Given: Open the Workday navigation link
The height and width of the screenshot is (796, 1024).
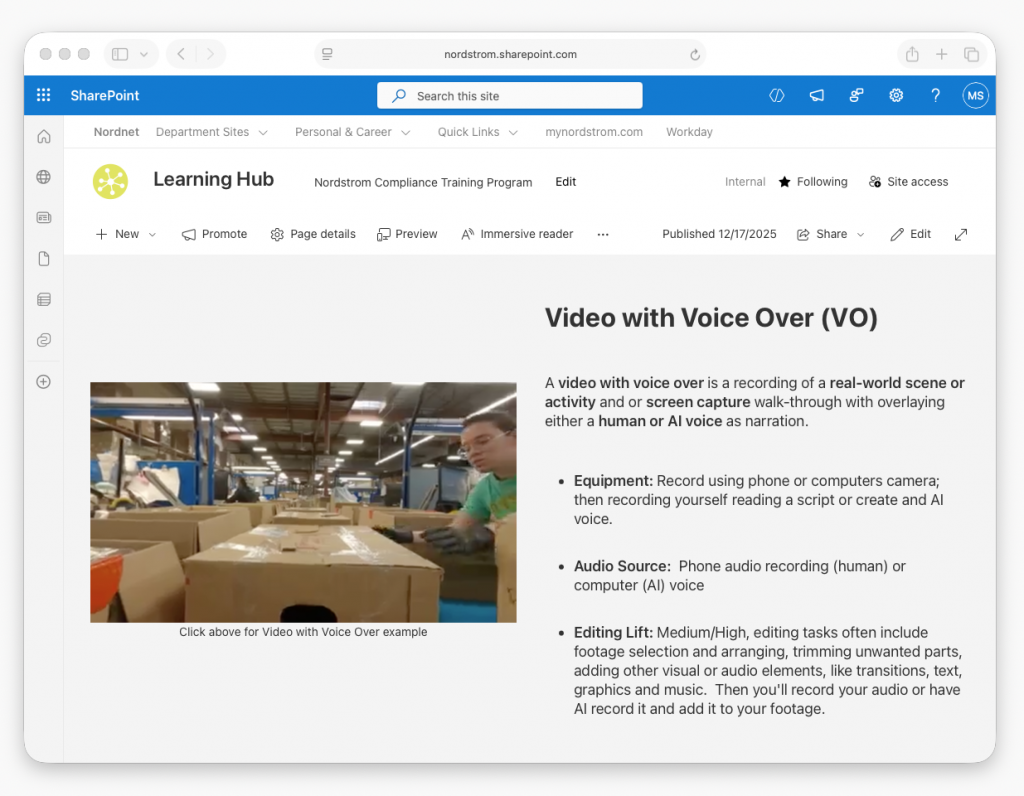Looking at the screenshot, I should 689,132.
